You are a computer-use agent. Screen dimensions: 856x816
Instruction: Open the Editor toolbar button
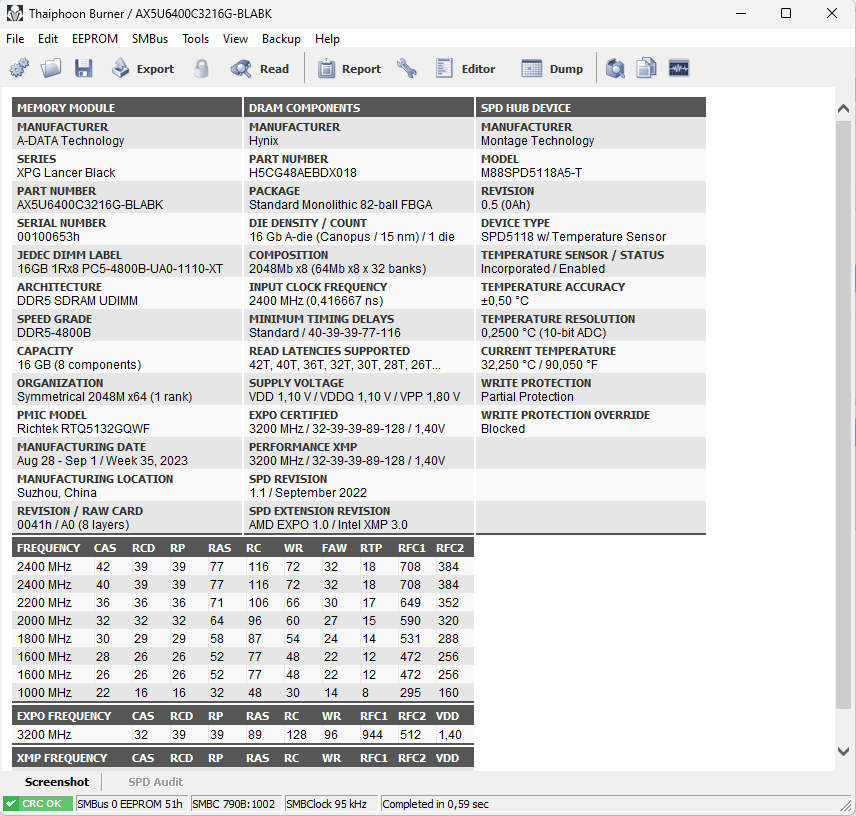[466, 69]
